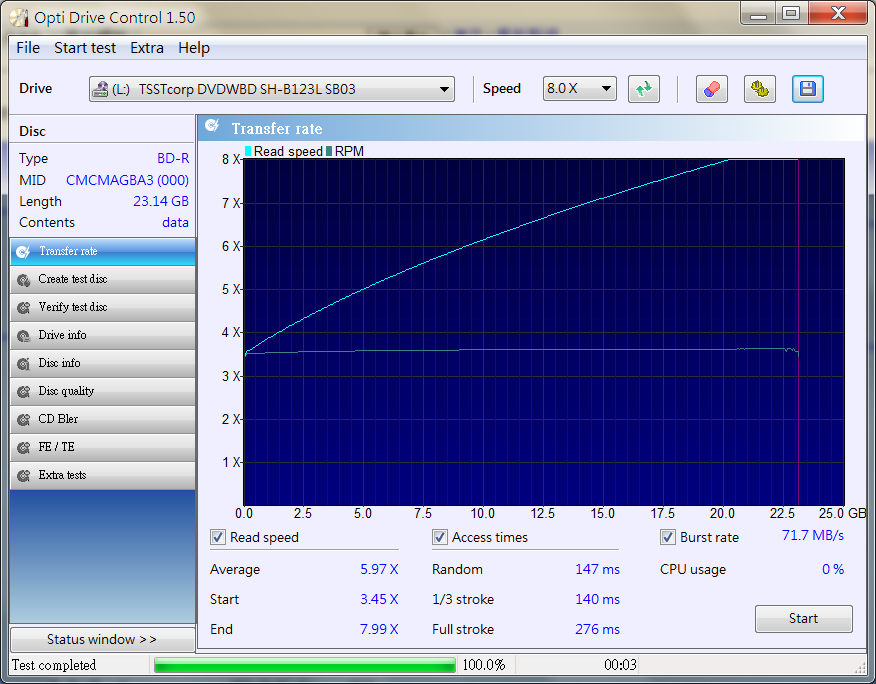Click the blue floppy disk save icon

pos(808,89)
